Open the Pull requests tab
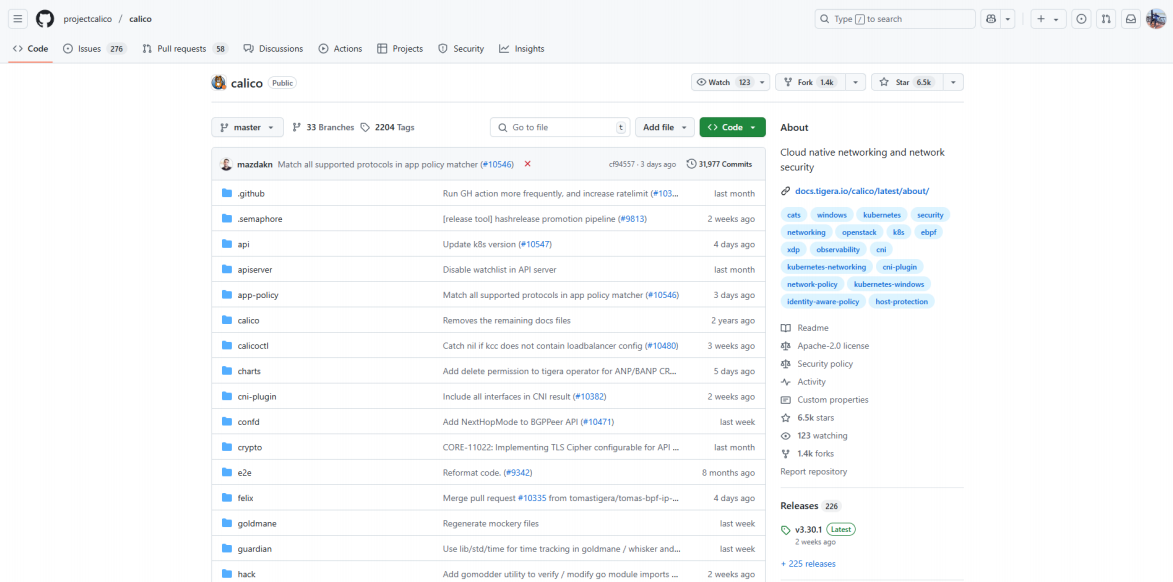The height and width of the screenshot is (582, 1173). tap(185, 49)
